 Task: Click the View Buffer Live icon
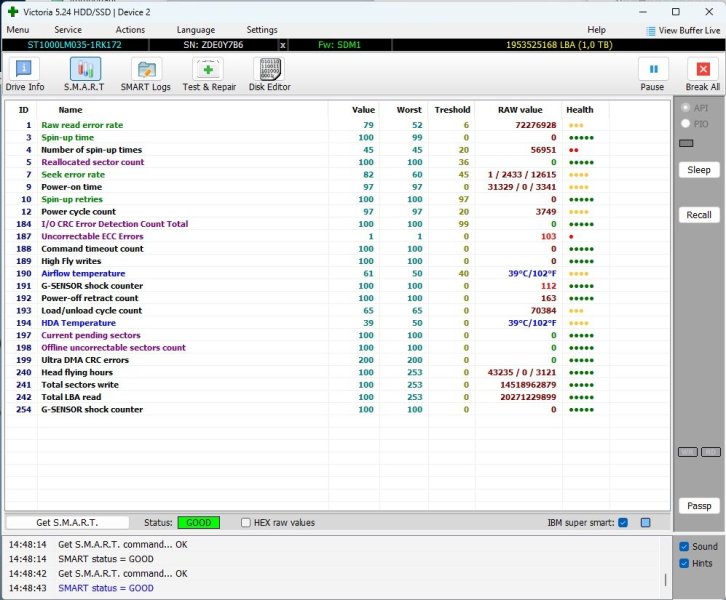click(652, 31)
